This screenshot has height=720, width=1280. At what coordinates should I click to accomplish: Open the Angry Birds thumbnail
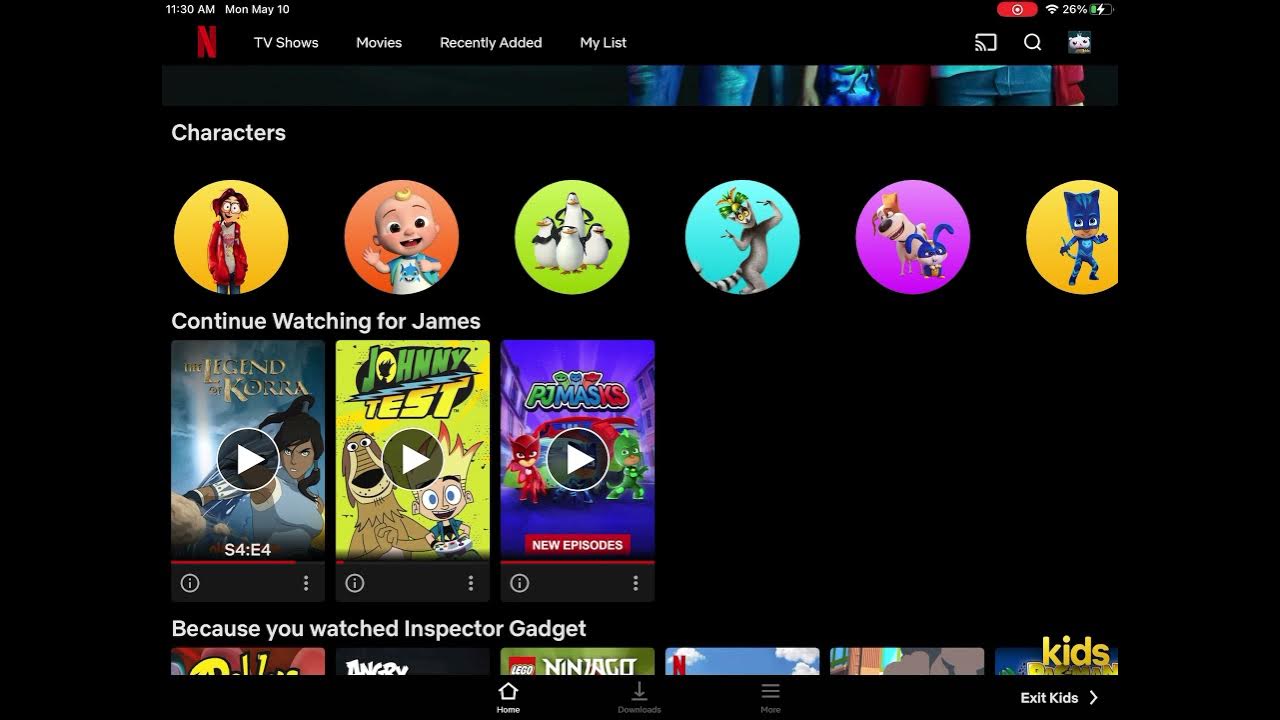(413, 662)
